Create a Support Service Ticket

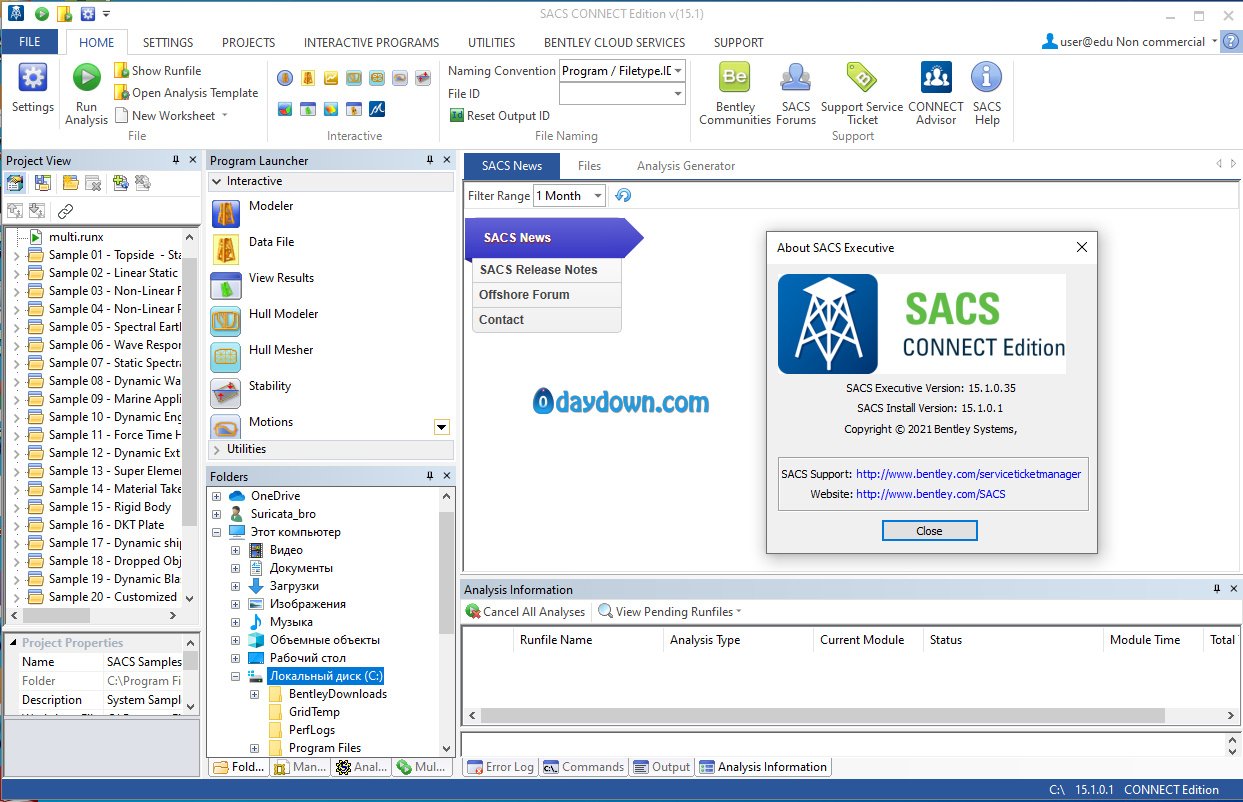(862, 93)
